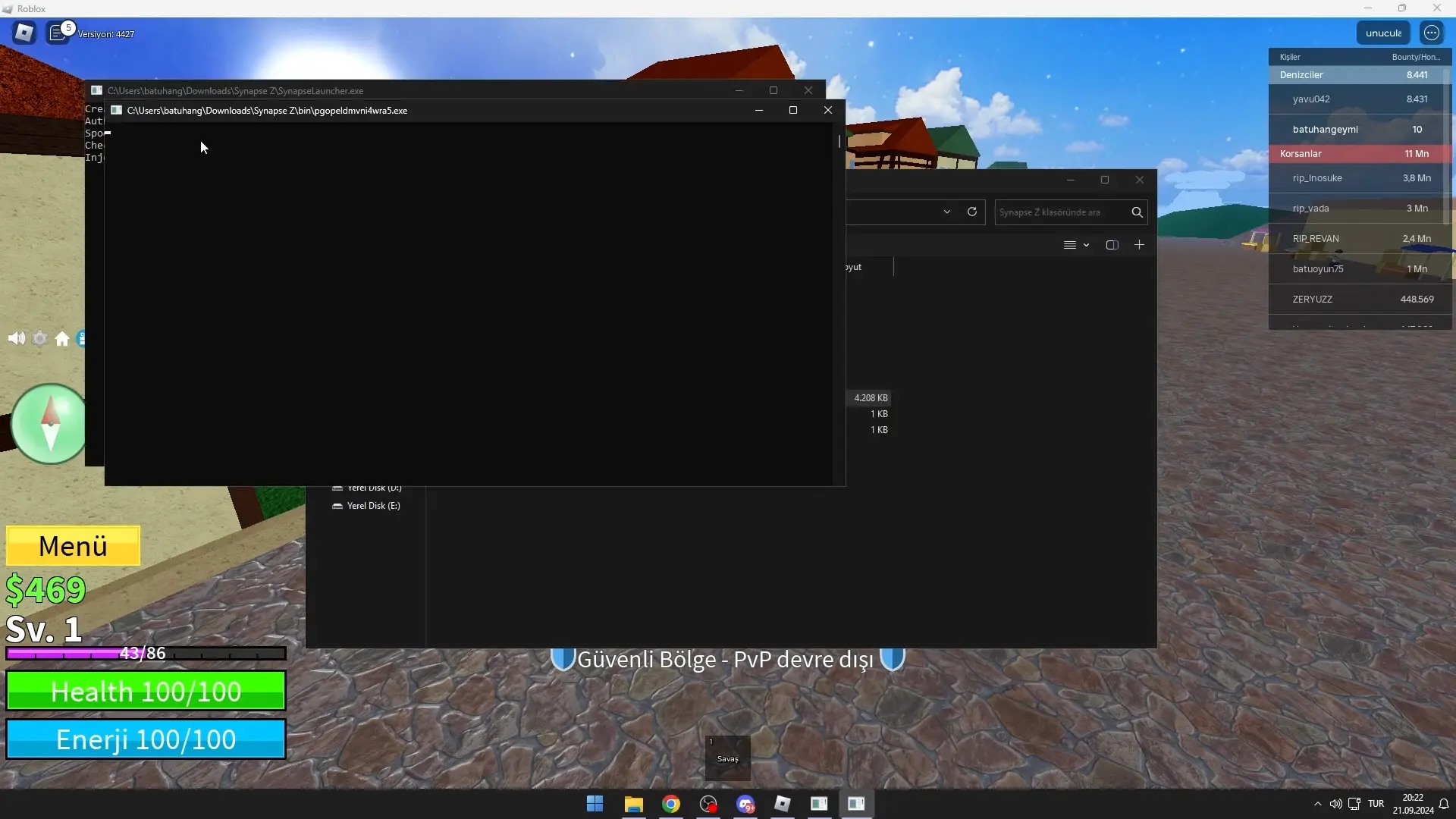Open the OBS Studio taskbar icon
Screen dimensions: 1456x819
708,804
